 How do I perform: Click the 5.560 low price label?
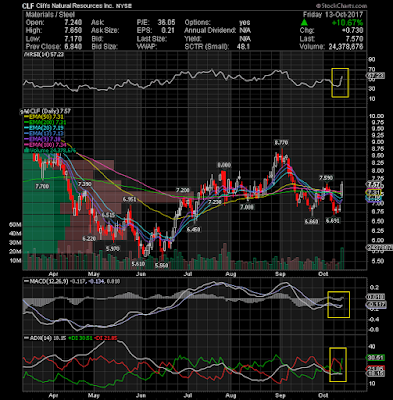coord(161,266)
